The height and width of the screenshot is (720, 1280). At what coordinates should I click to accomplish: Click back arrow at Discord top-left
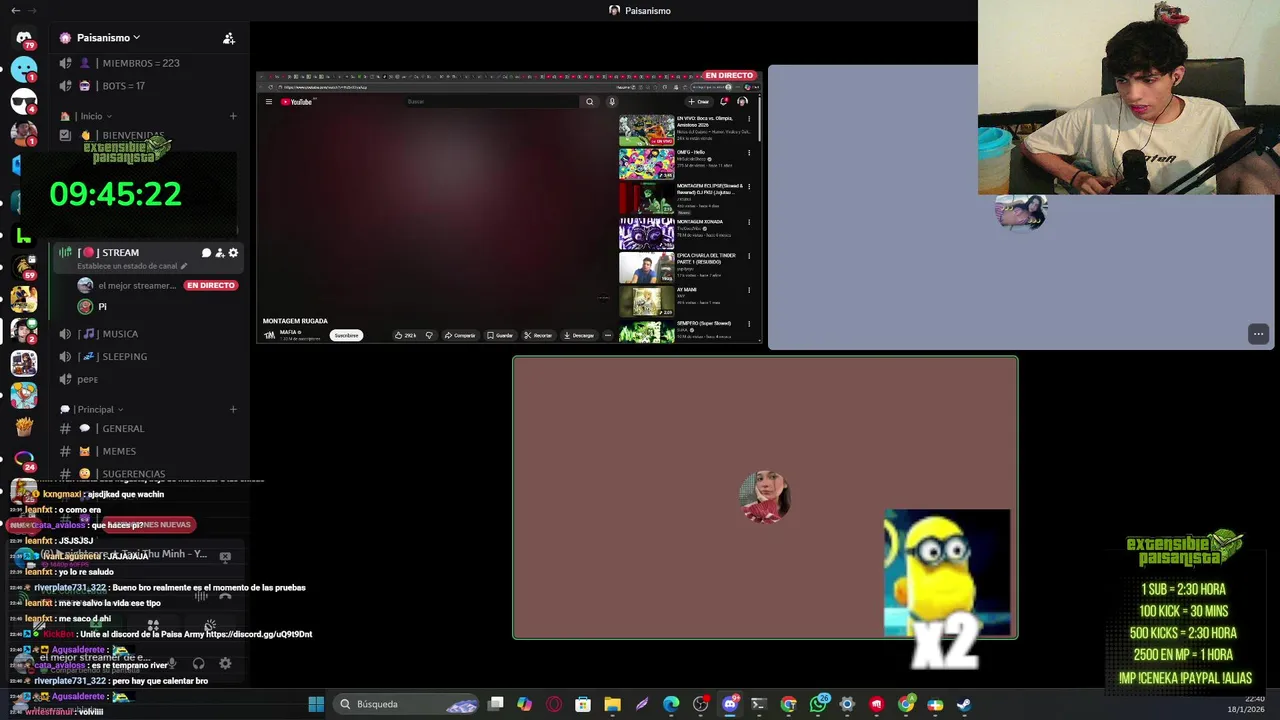[x=15, y=10]
